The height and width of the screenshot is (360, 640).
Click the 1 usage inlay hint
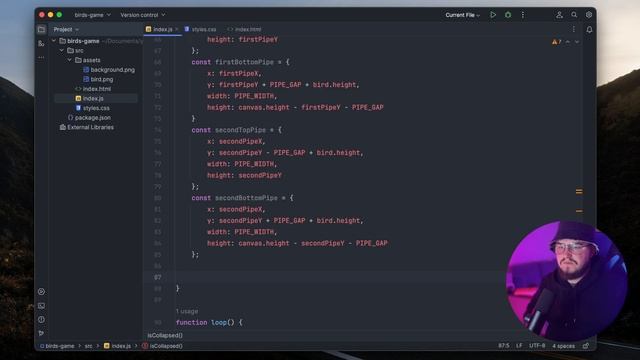click(187, 311)
